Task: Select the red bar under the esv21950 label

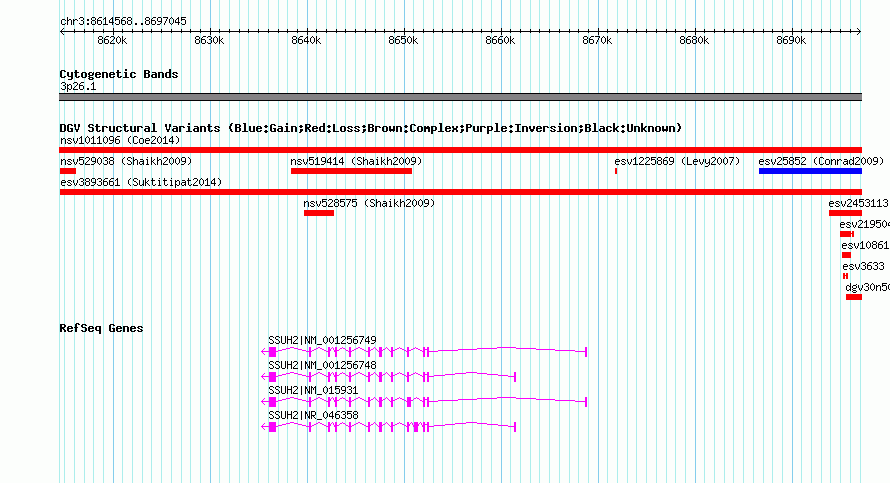Action: (847, 234)
